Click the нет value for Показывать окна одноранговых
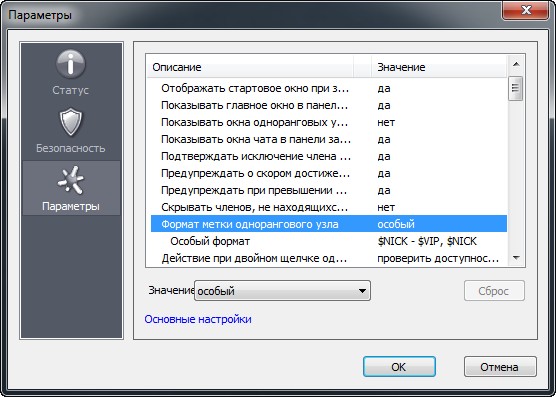This screenshot has height=397, width=556. pos(386,122)
